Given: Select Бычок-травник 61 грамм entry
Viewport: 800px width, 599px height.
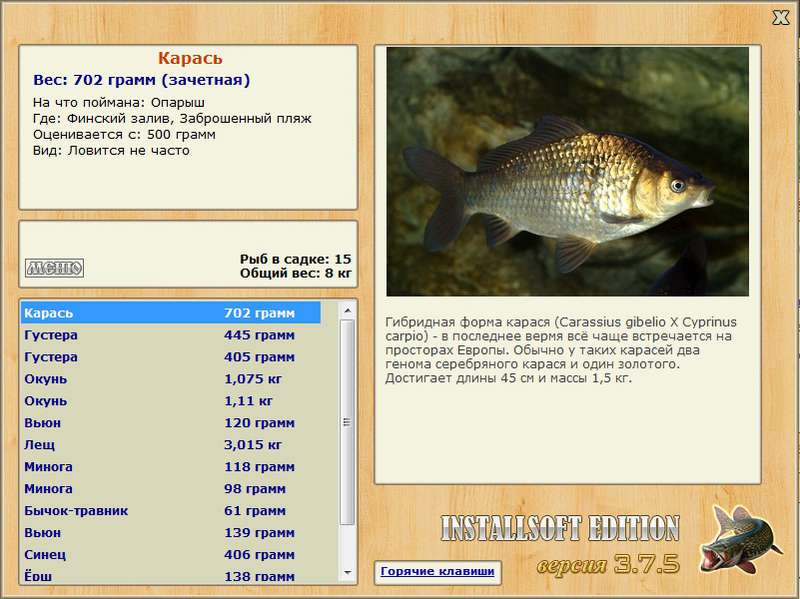Looking at the screenshot, I should point(171,510).
